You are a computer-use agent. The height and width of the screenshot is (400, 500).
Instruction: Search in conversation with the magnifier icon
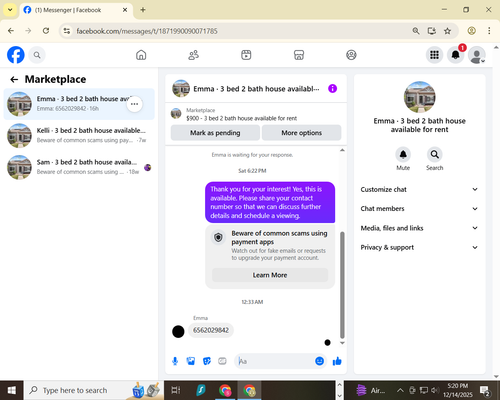pos(435,155)
